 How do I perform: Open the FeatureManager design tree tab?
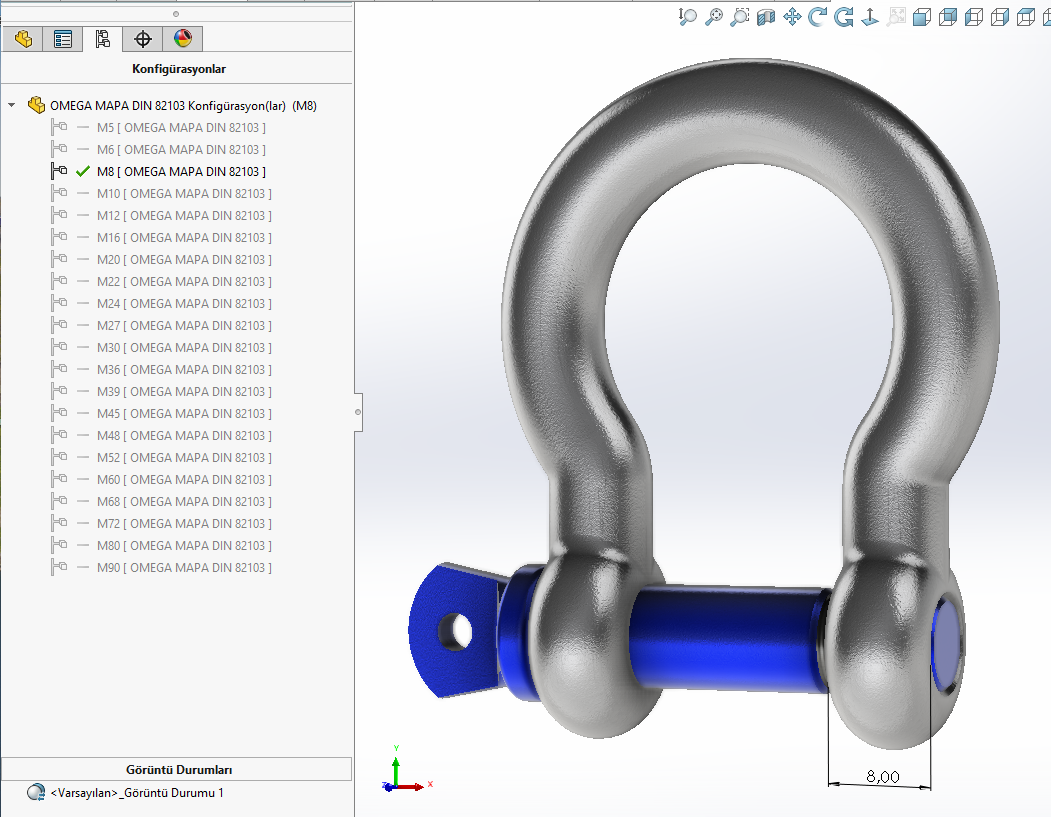(x=23, y=40)
